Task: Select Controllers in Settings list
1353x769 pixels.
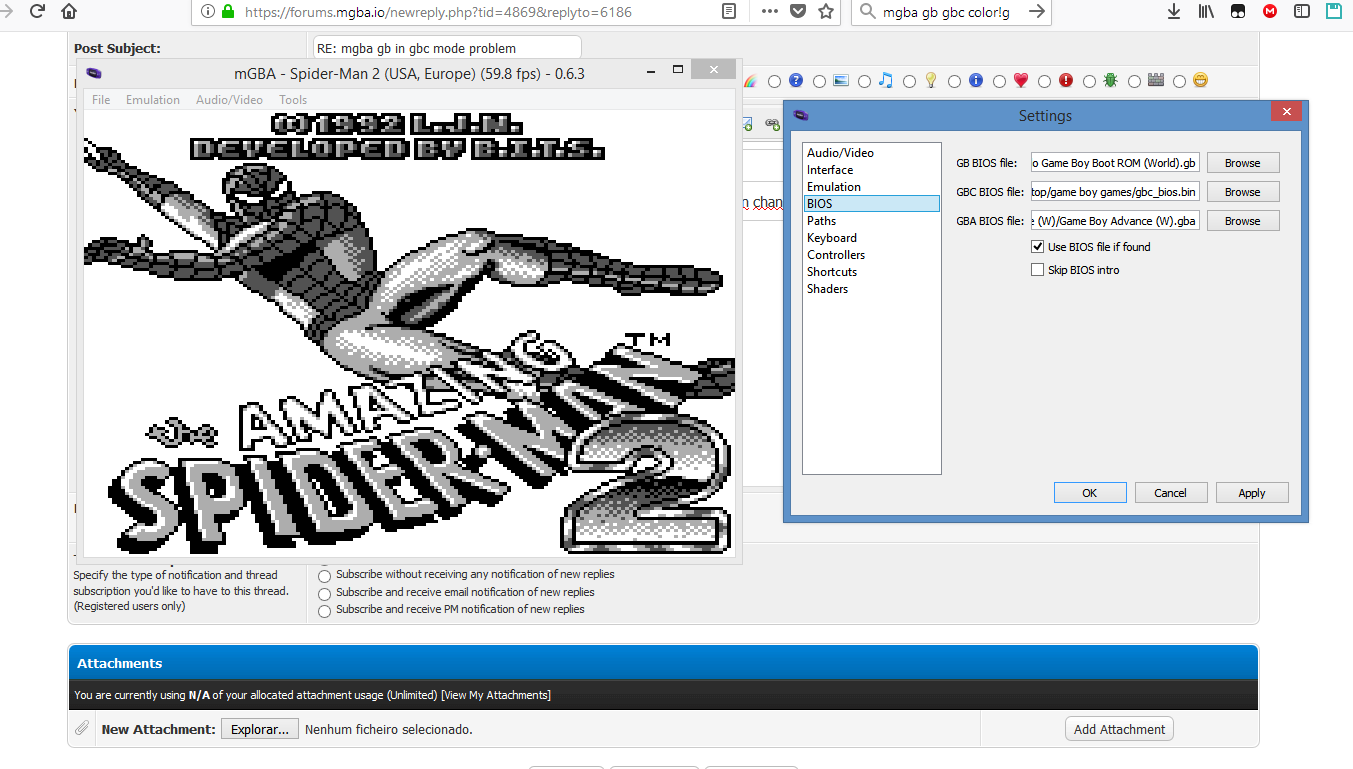Action: point(871,255)
